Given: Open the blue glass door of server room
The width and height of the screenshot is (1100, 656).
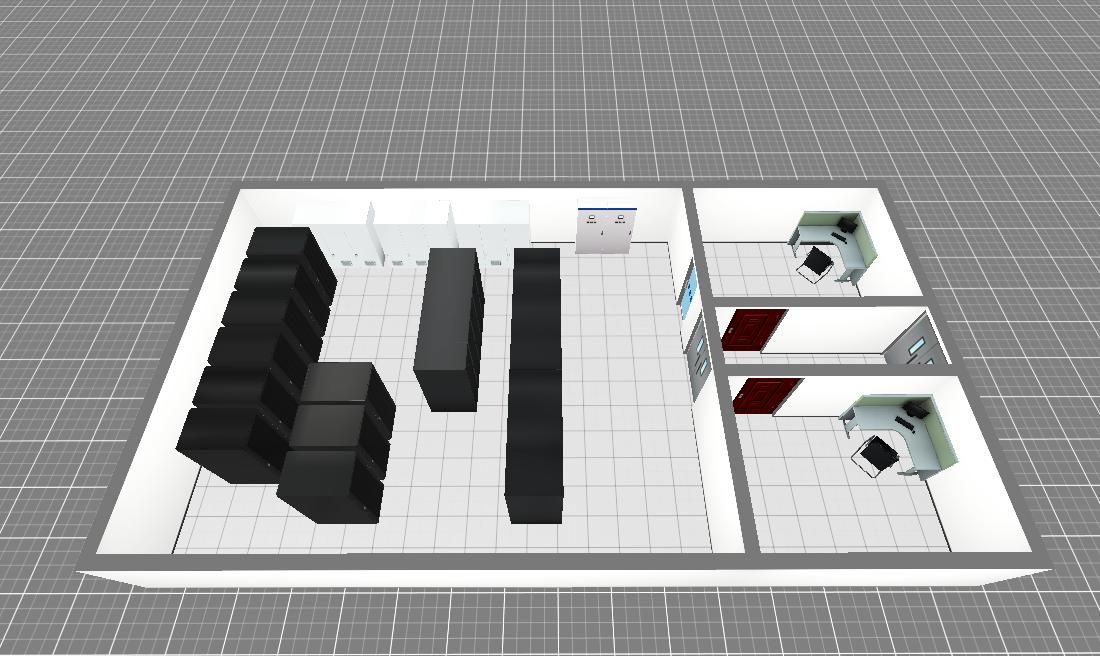Looking at the screenshot, I should [x=687, y=290].
